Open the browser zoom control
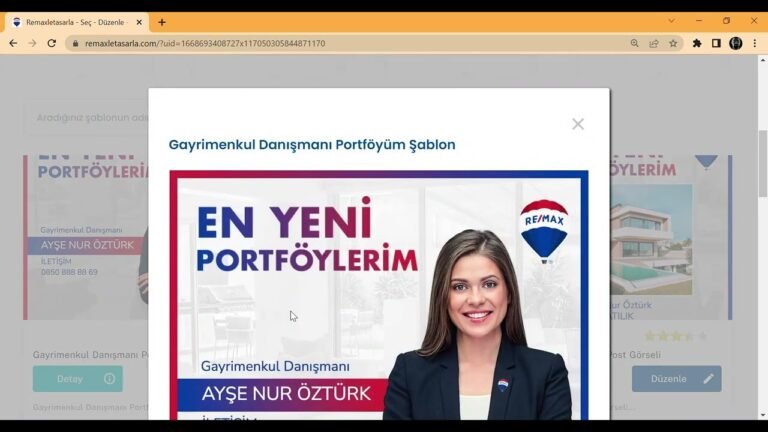Image resolution: width=768 pixels, height=432 pixels. (x=634, y=43)
